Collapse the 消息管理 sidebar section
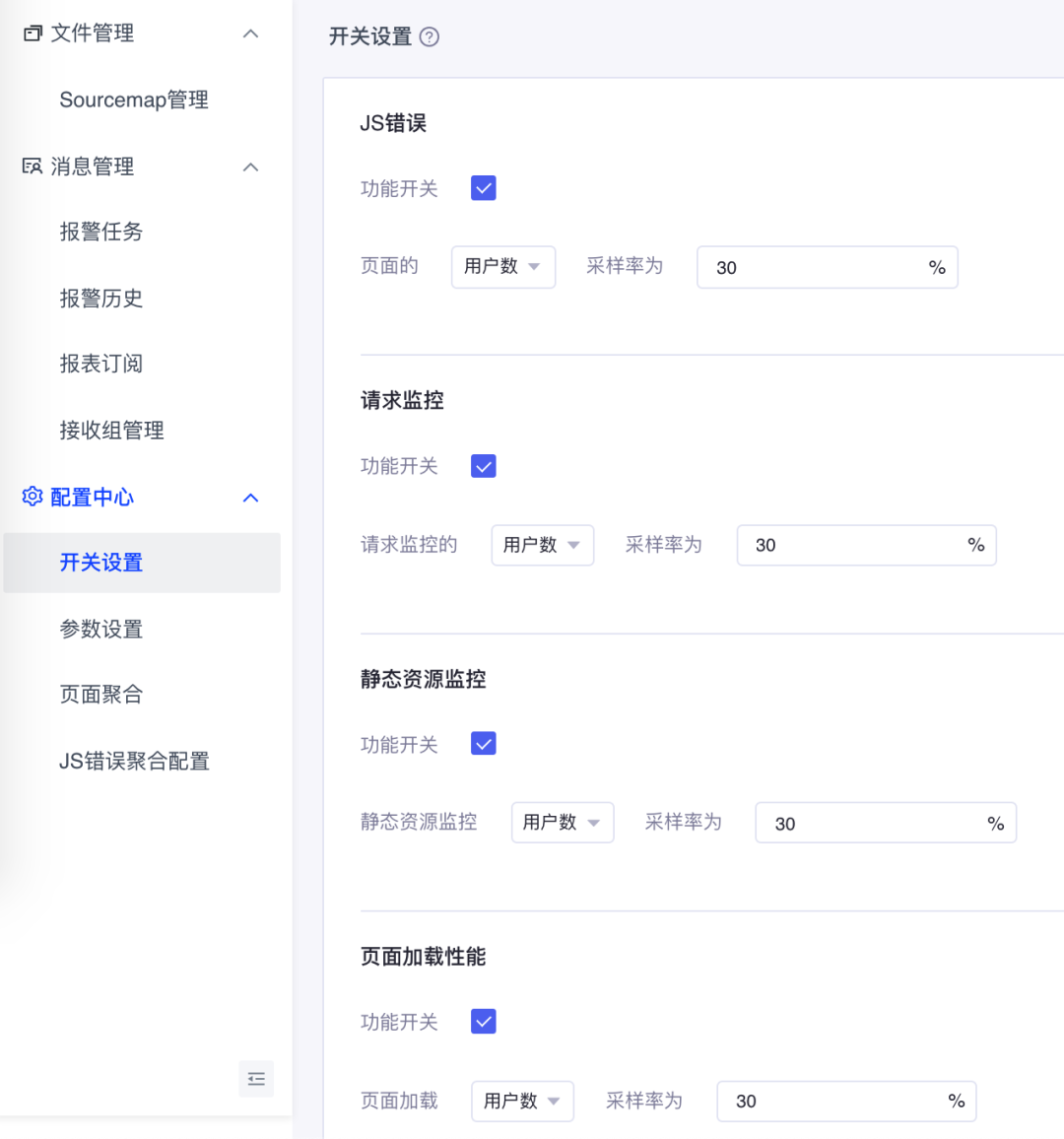This screenshot has height=1139, width=1064. point(250,167)
